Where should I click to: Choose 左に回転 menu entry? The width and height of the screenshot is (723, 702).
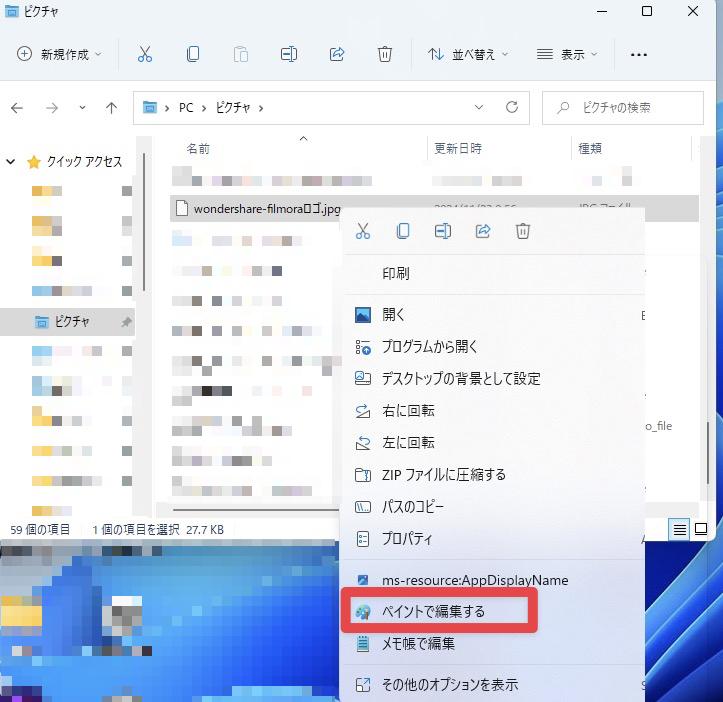(x=494, y=443)
